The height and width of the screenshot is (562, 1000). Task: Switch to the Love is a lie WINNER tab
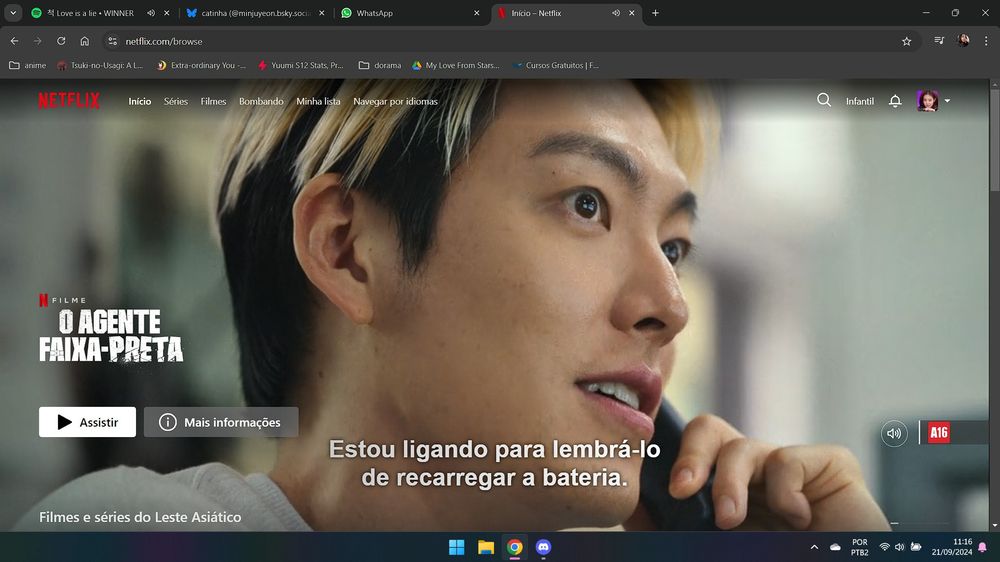coord(89,13)
